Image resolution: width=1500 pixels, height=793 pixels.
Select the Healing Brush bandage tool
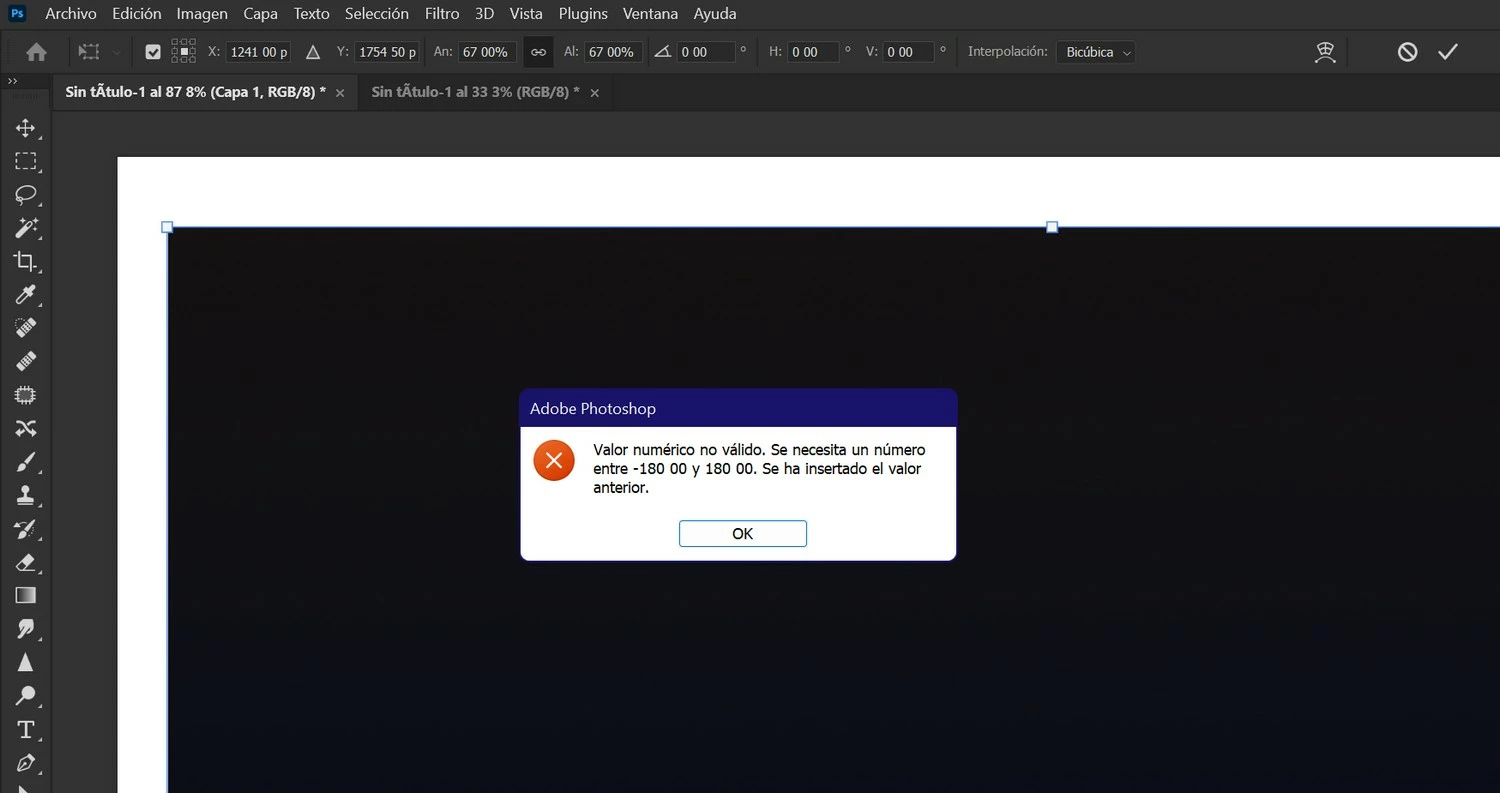click(x=26, y=361)
